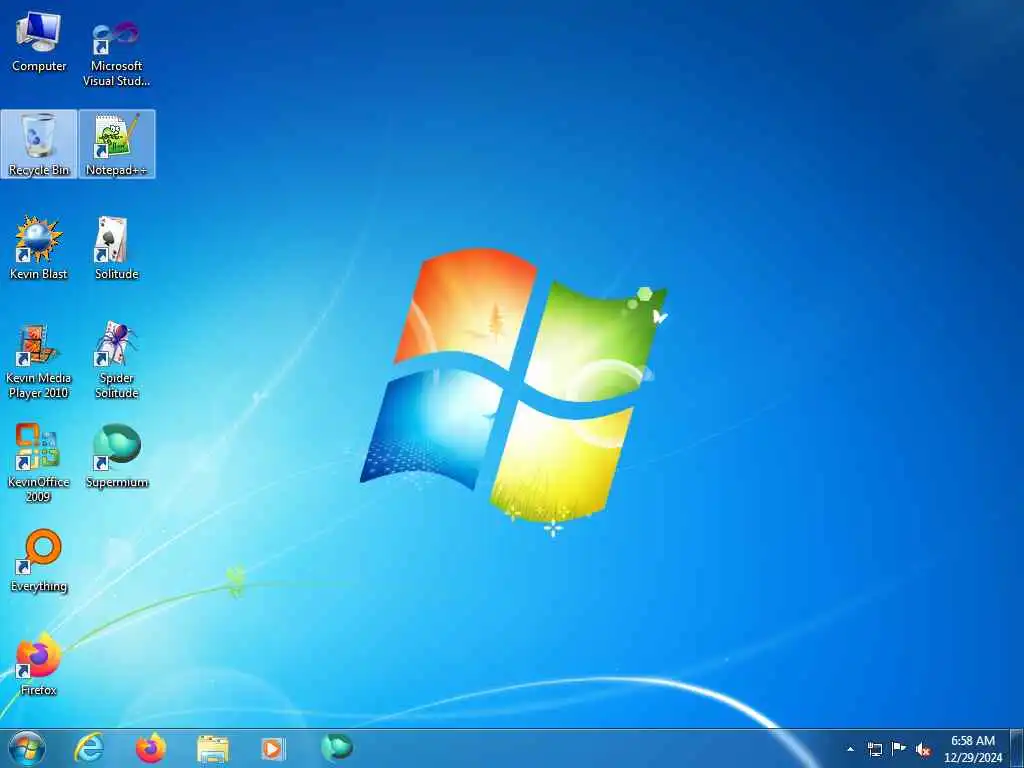Select the Kevin Blast shortcut
Image resolution: width=1024 pixels, height=768 pixels.
(x=39, y=248)
